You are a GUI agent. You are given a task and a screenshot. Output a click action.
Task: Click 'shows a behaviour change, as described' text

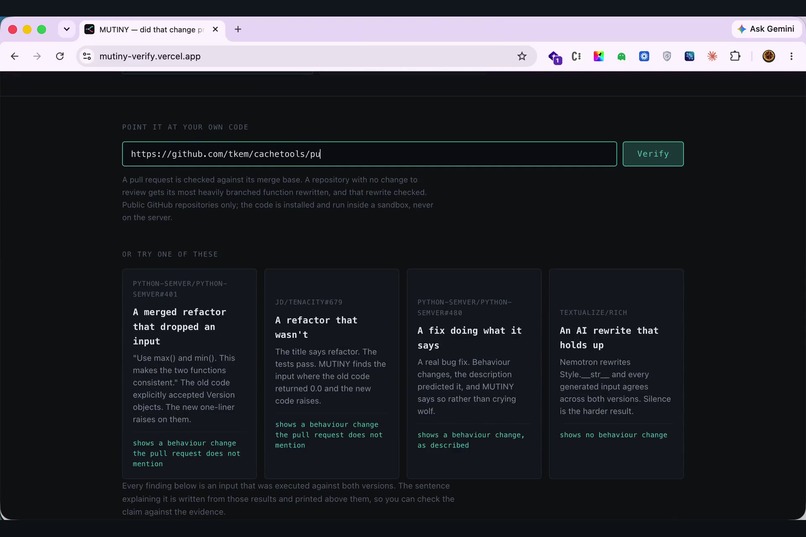pyautogui.click(x=471, y=440)
